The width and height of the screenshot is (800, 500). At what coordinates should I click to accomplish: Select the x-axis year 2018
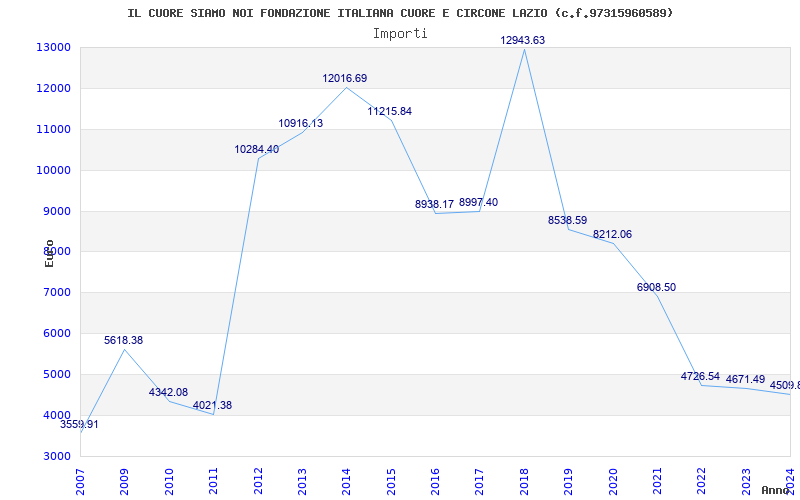click(524, 481)
